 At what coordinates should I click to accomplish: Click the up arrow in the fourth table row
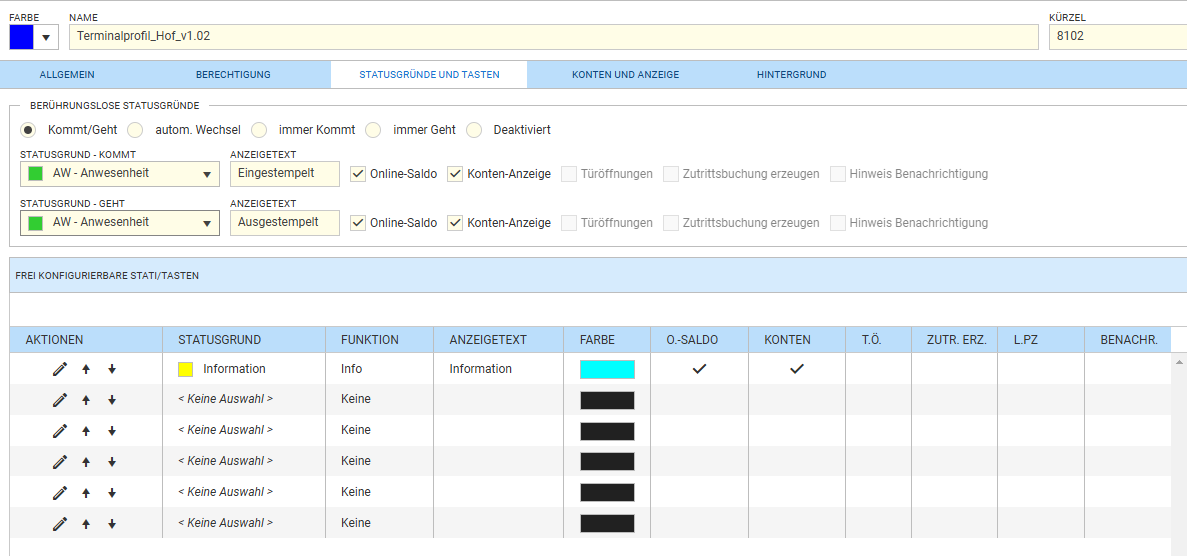[x=86, y=461]
